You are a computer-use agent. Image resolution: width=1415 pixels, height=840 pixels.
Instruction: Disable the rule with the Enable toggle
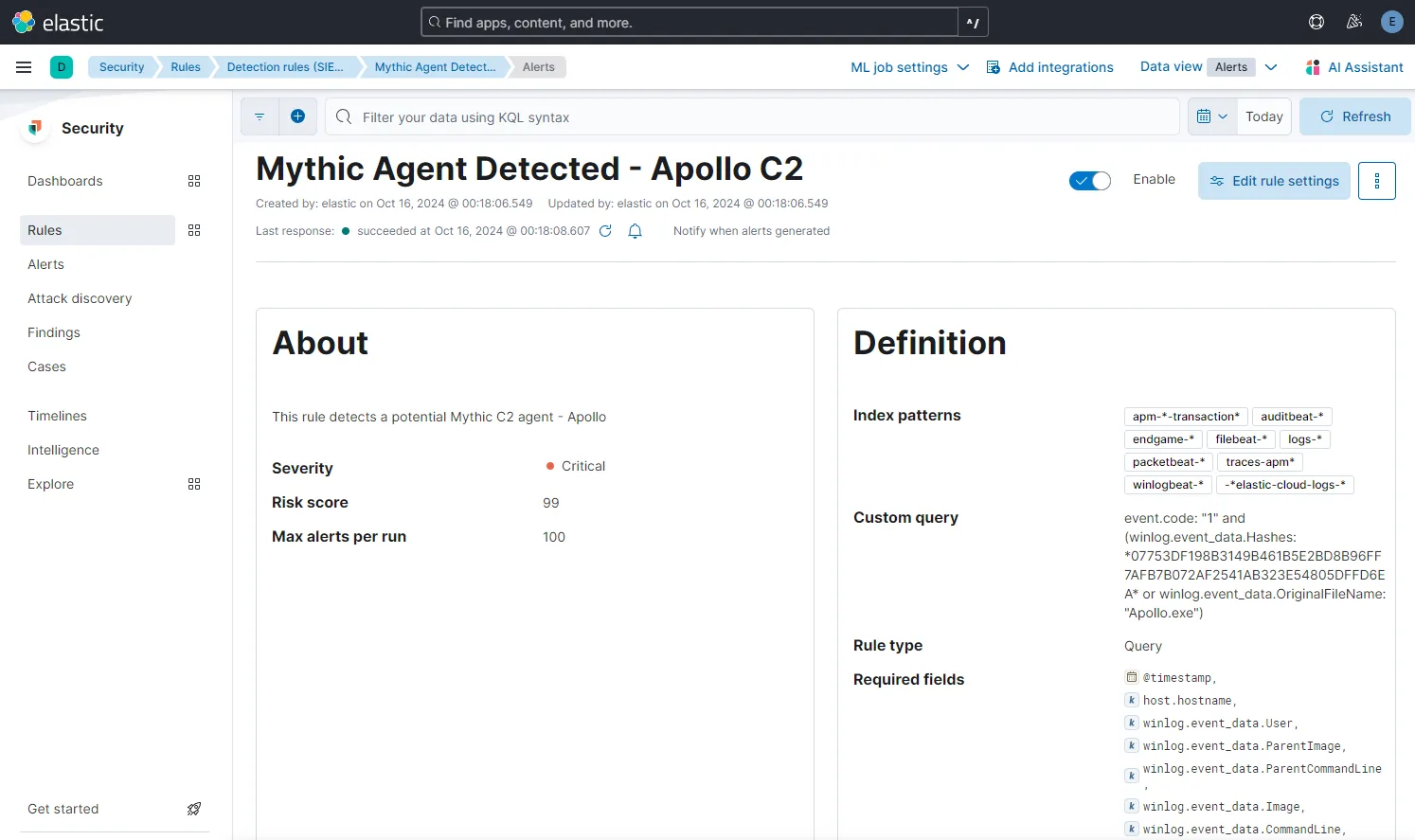coord(1089,179)
